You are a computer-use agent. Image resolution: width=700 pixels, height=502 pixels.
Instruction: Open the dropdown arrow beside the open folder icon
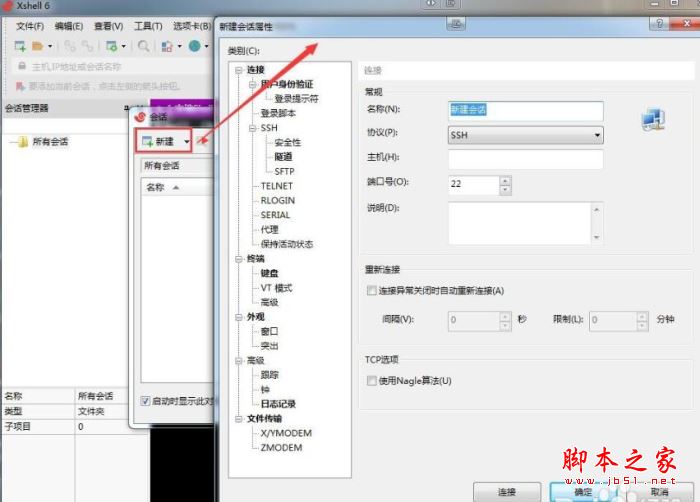point(50,46)
